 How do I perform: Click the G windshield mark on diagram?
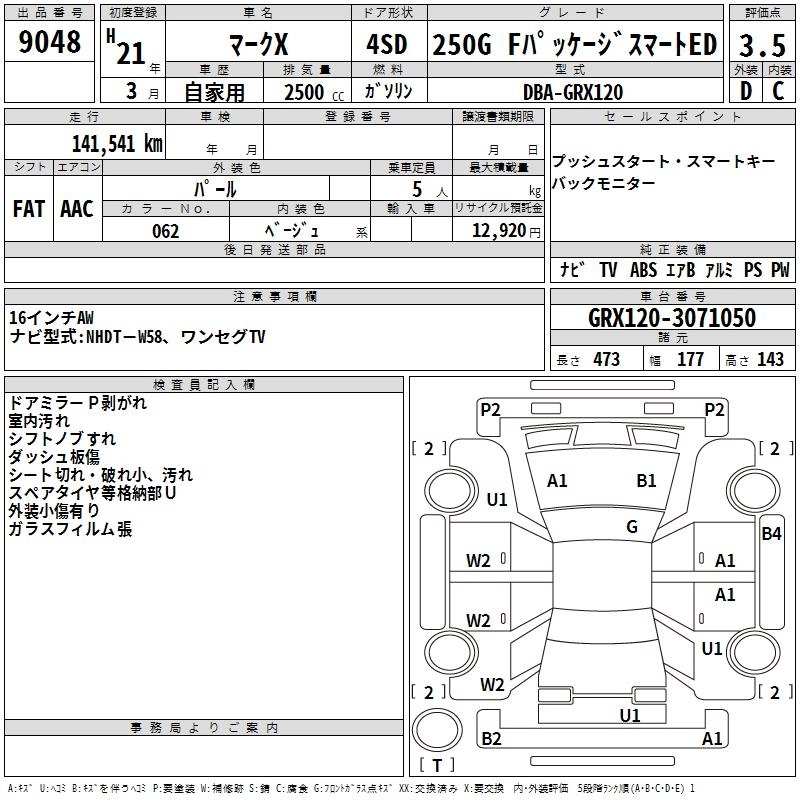coord(632,527)
